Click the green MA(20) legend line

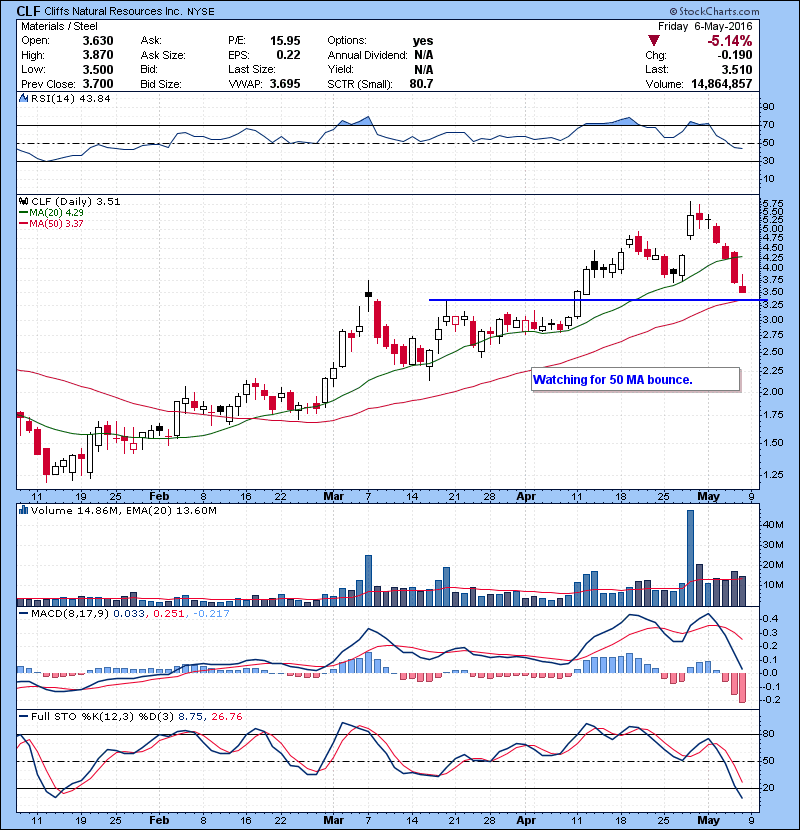coord(23,212)
